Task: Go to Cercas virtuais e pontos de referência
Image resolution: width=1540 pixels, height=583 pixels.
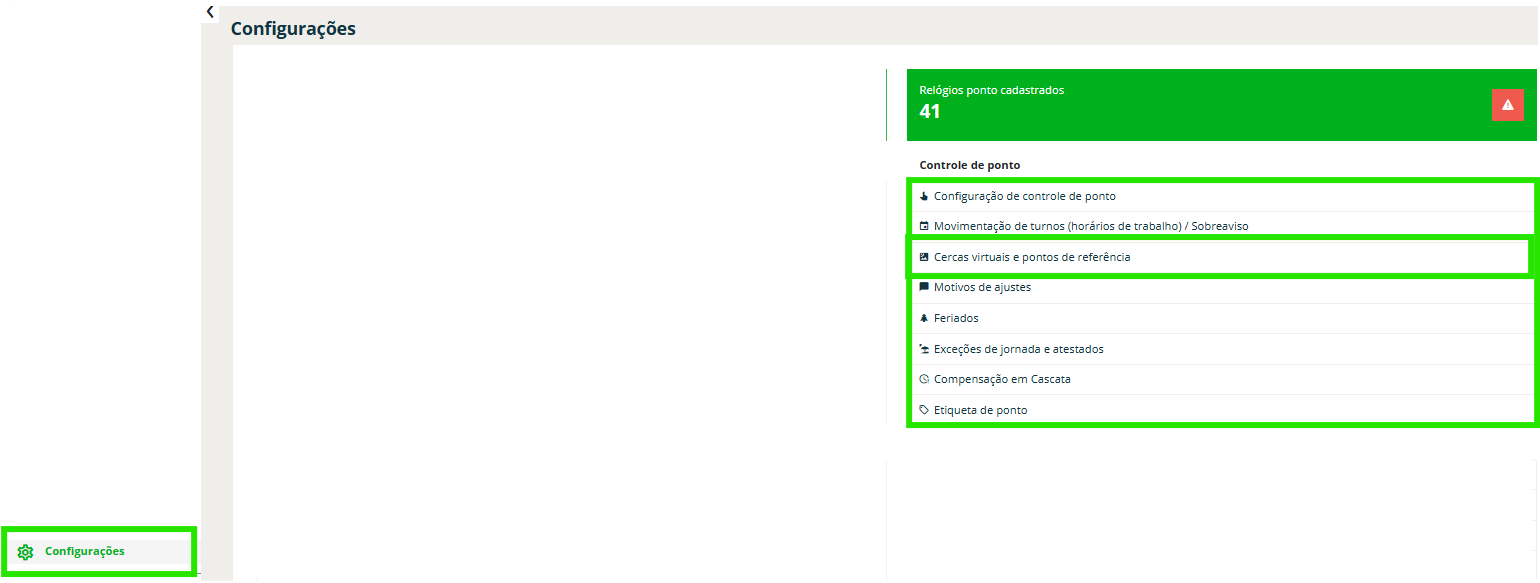Action: click(x=1032, y=257)
